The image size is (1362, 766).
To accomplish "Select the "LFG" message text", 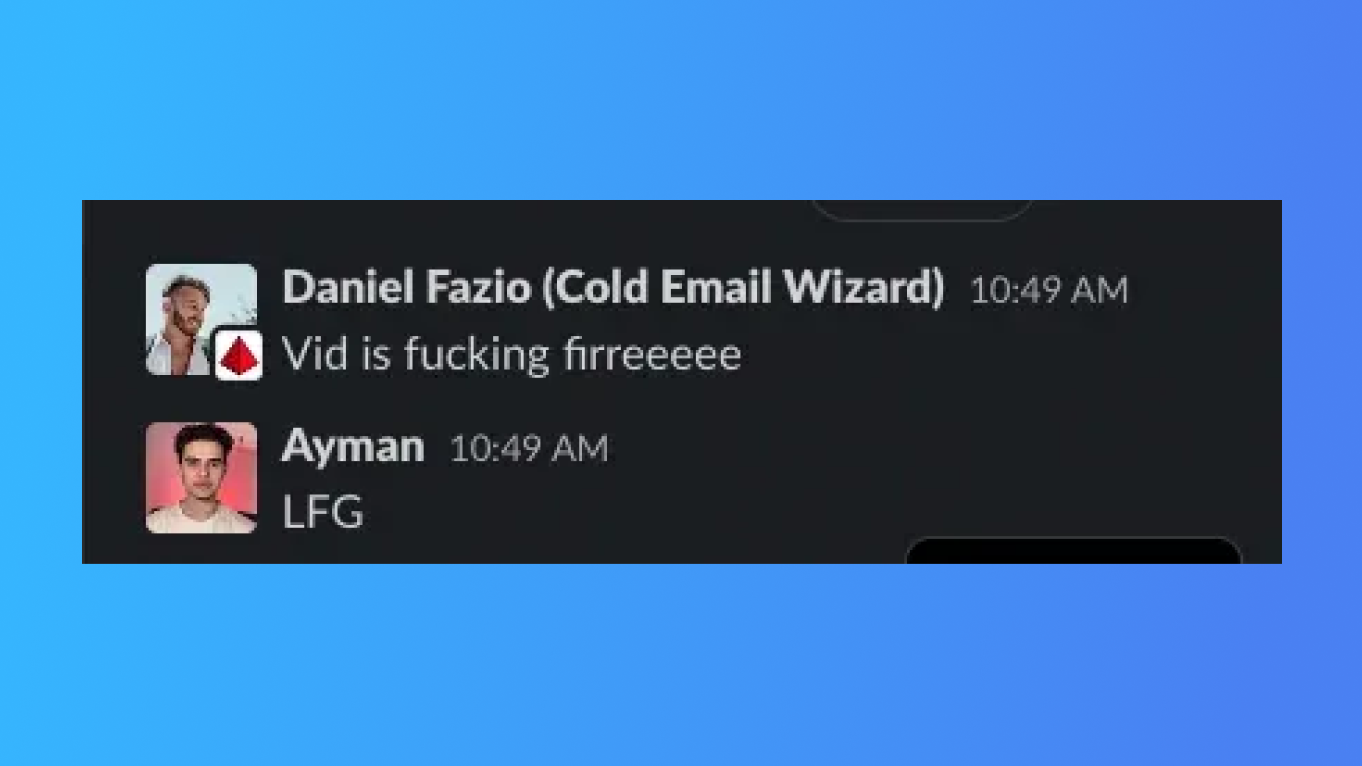I will 323,513.
